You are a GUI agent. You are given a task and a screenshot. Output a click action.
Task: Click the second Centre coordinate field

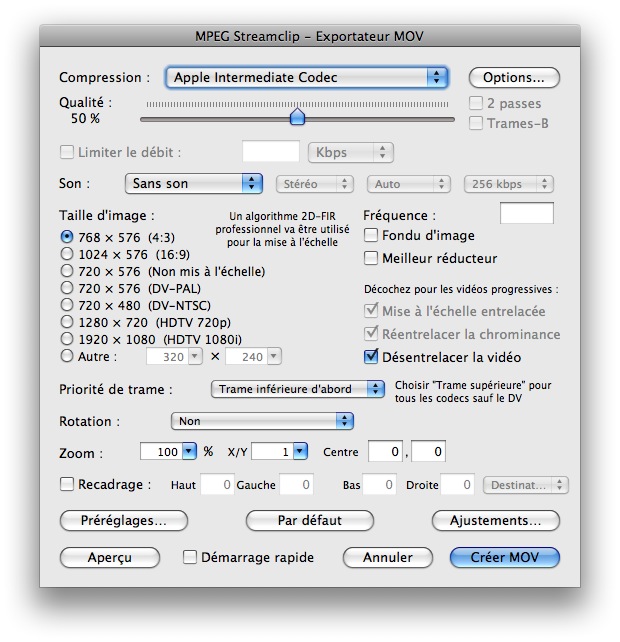click(428, 451)
